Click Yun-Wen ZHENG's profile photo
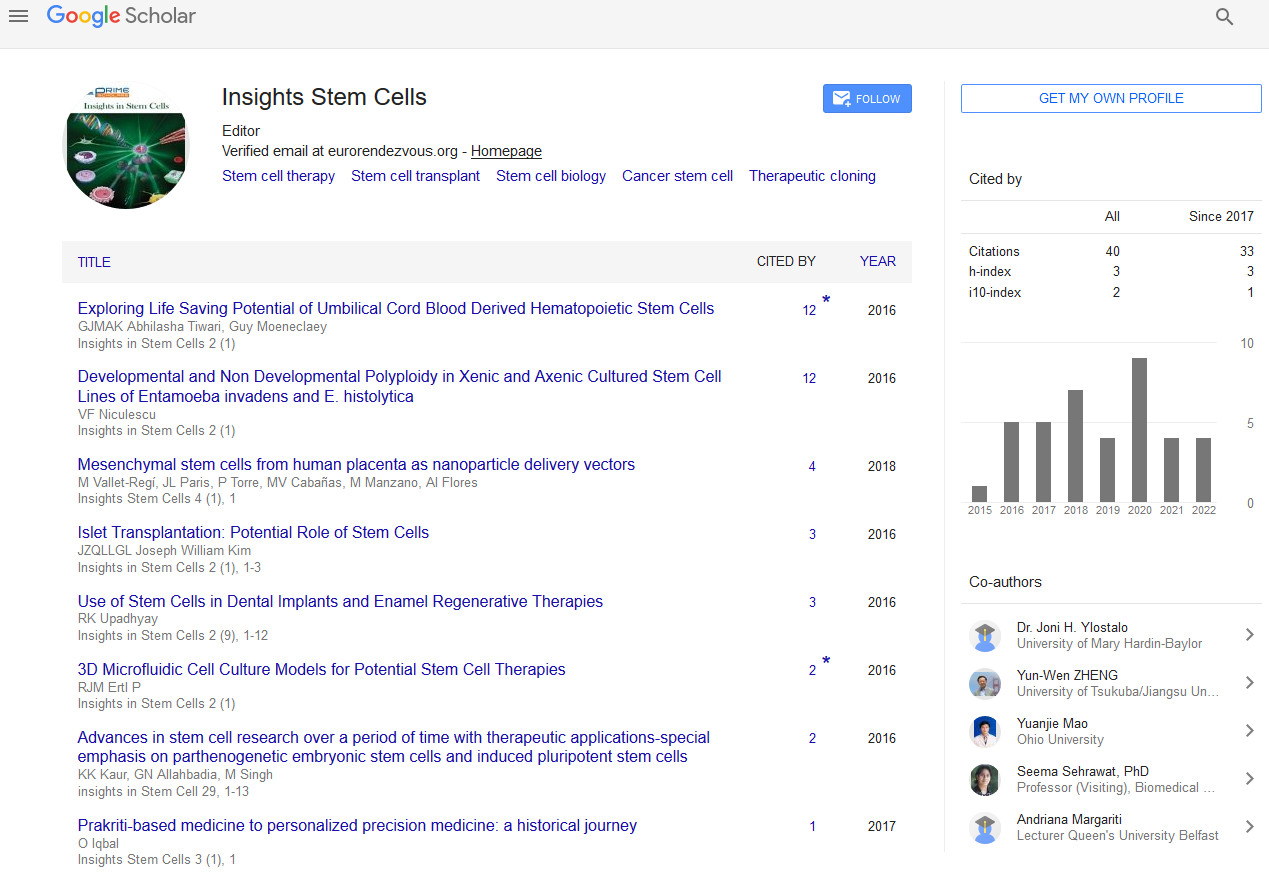The width and height of the screenshot is (1269, 877). pyautogui.click(x=985, y=683)
